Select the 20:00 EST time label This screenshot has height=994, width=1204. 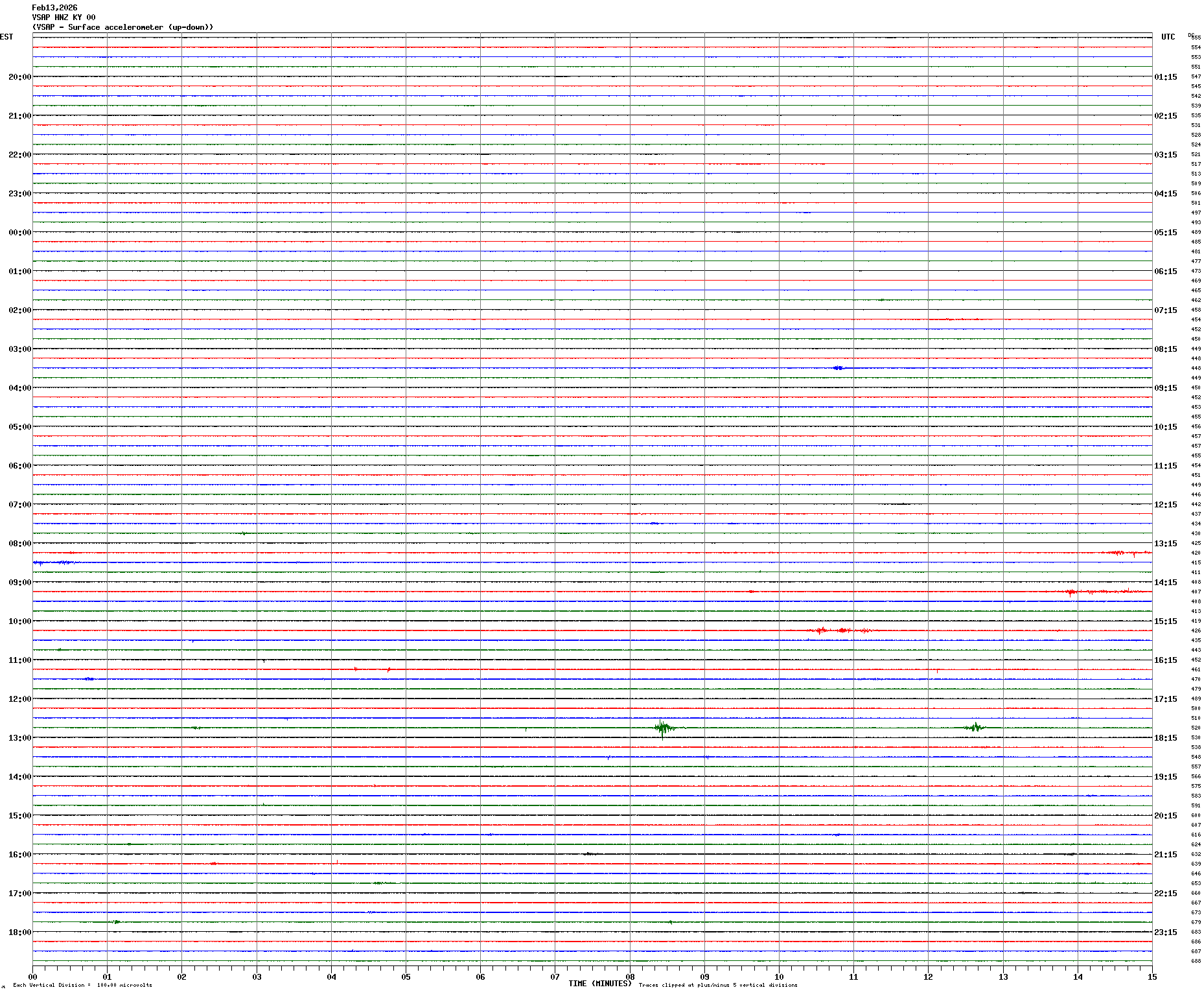tap(19, 77)
